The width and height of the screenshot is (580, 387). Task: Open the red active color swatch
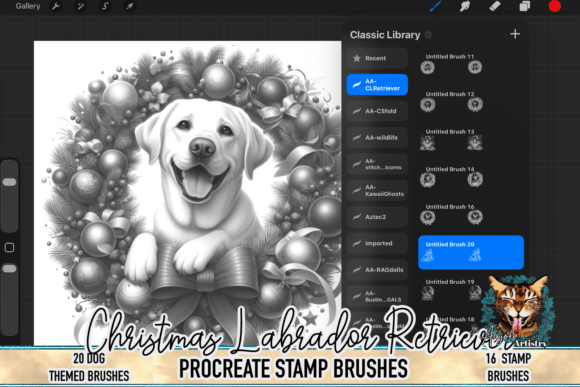(554, 6)
